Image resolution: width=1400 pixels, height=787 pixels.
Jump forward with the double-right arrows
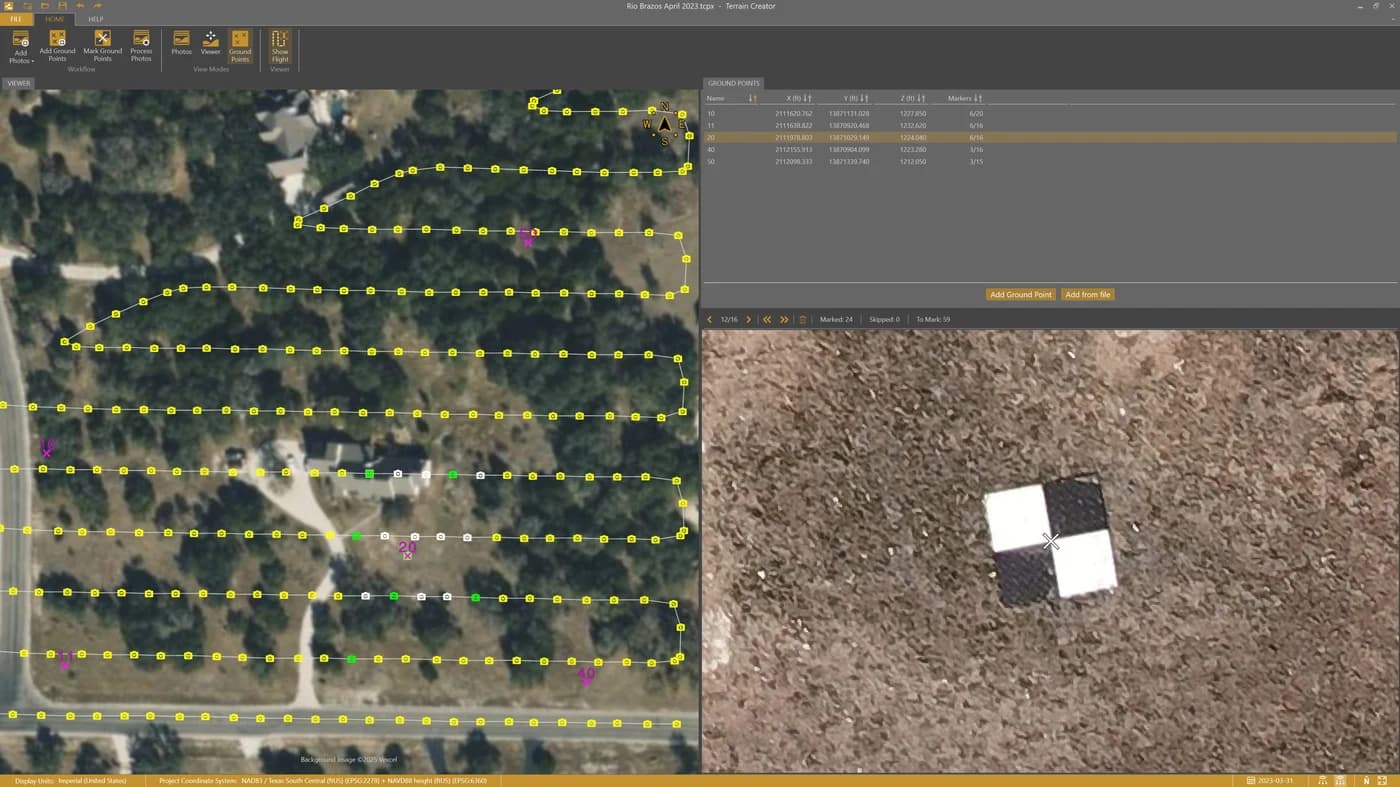784,320
